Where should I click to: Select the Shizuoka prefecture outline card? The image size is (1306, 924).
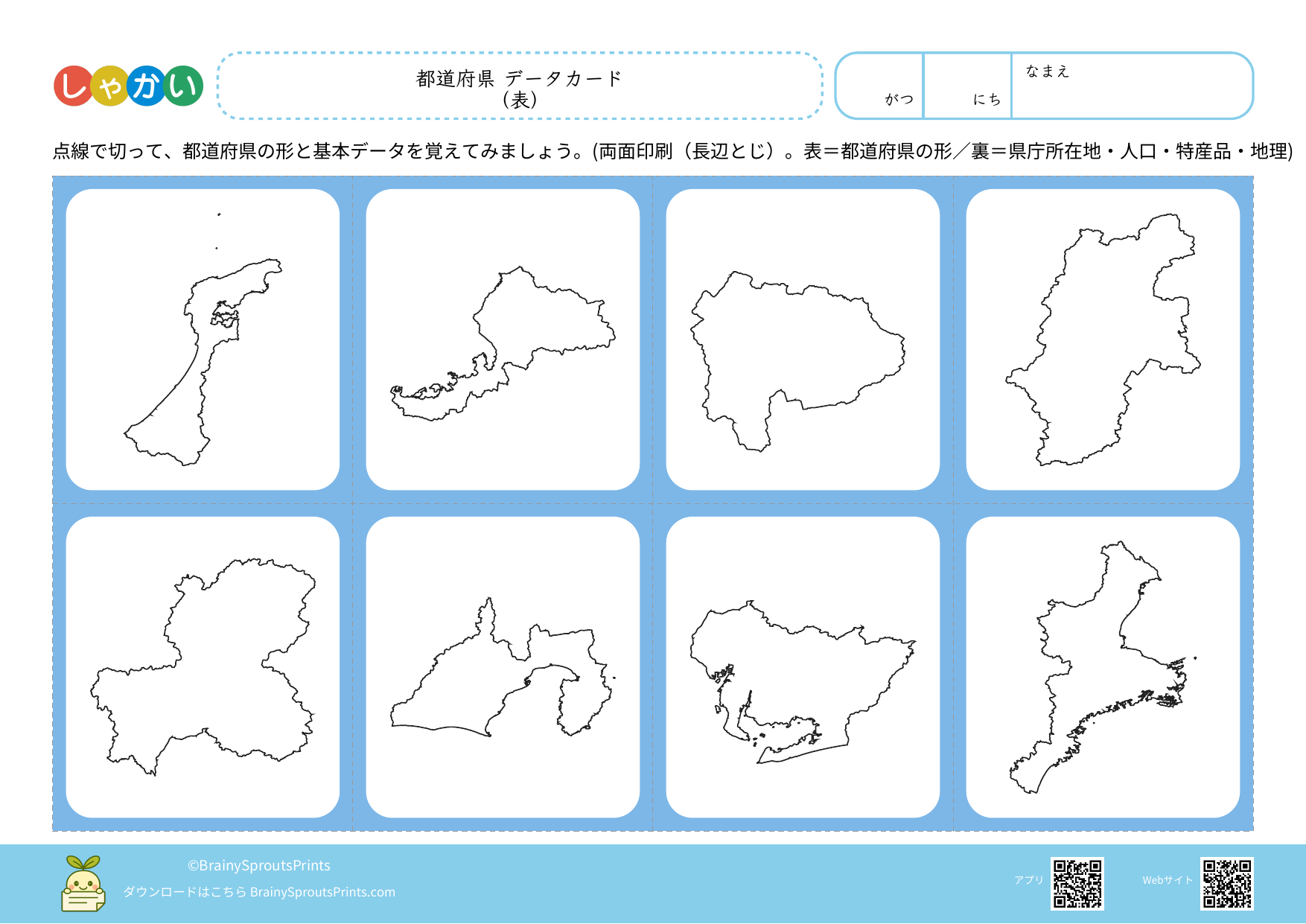coord(503,667)
